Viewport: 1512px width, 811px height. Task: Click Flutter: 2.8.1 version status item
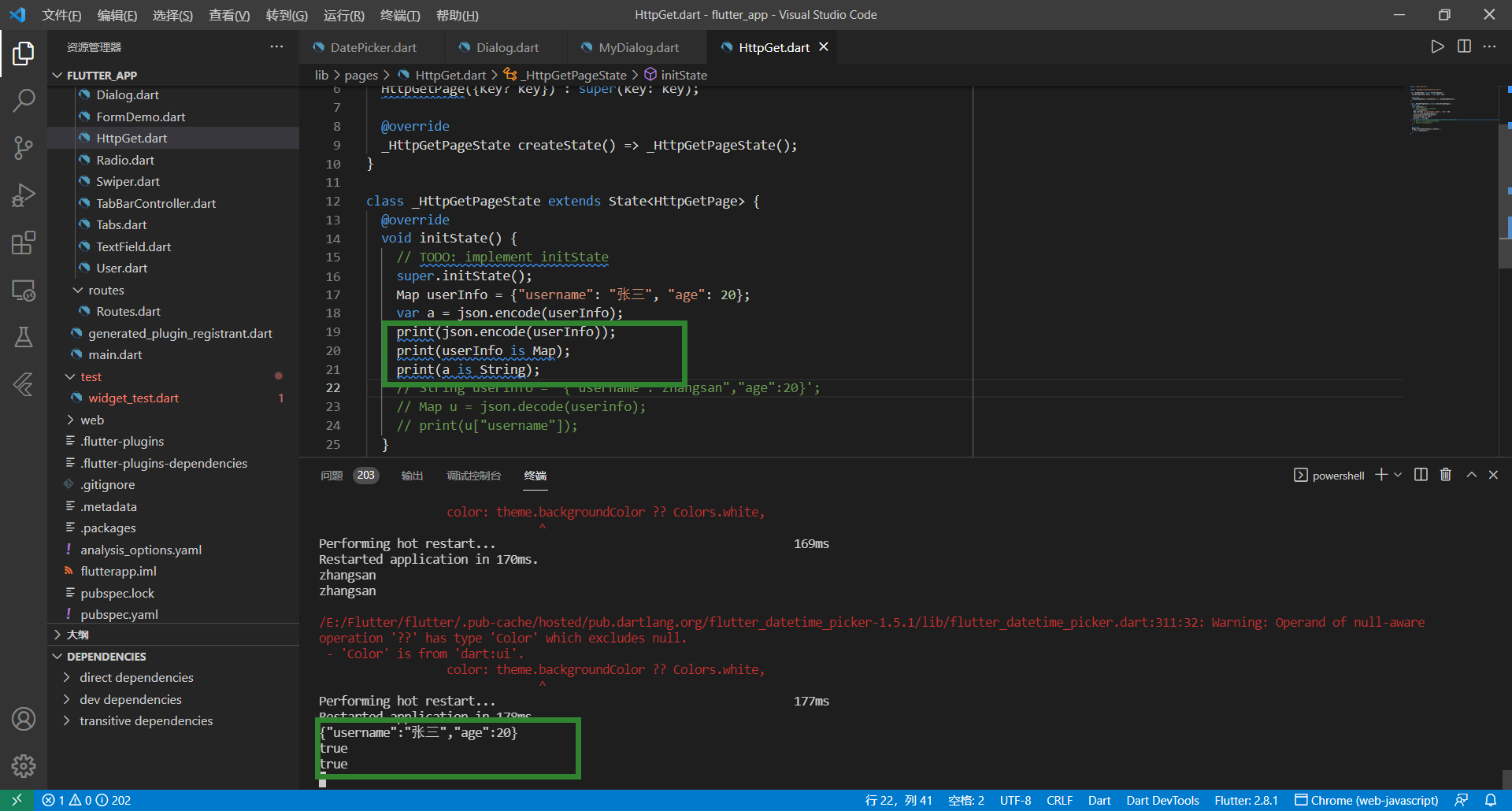click(1246, 800)
